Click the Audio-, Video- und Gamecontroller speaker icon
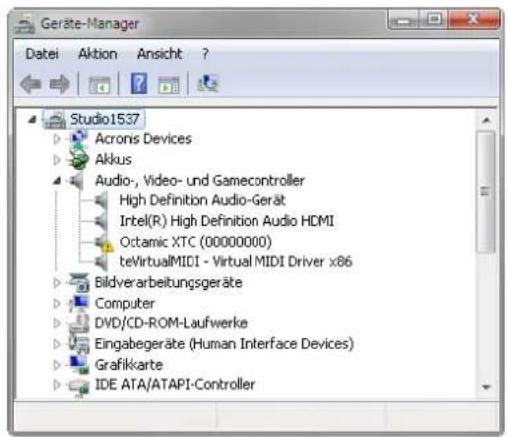507x437 pixels. click(x=76, y=181)
